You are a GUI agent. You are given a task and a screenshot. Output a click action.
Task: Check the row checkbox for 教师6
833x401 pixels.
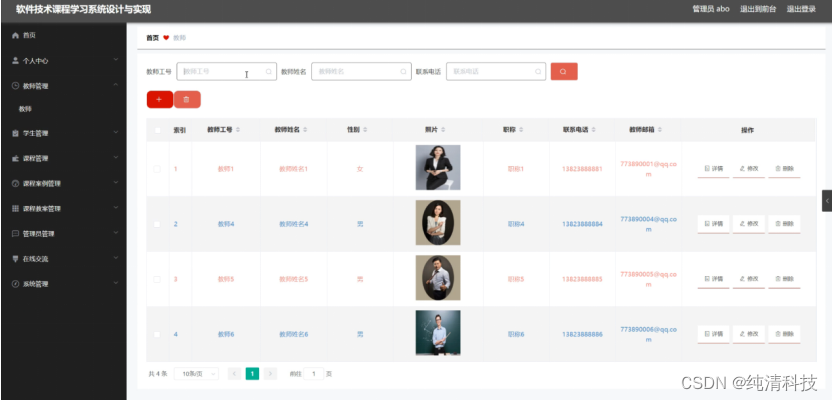[x=157, y=335]
